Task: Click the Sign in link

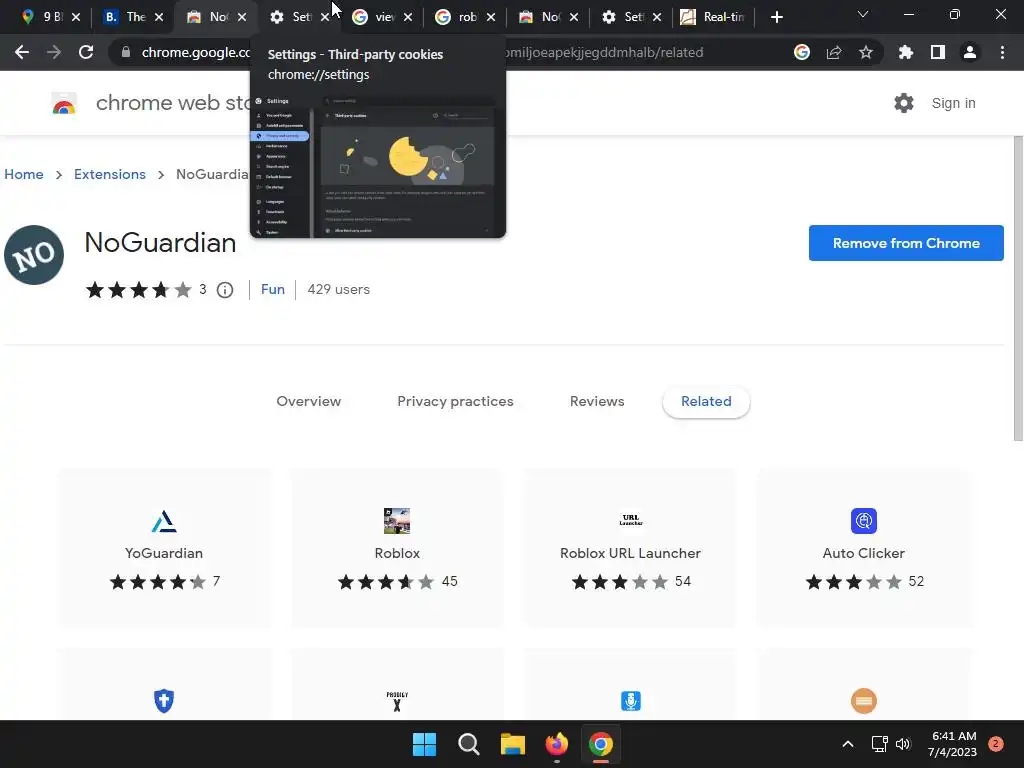Action: pyautogui.click(x=953, y=103)
